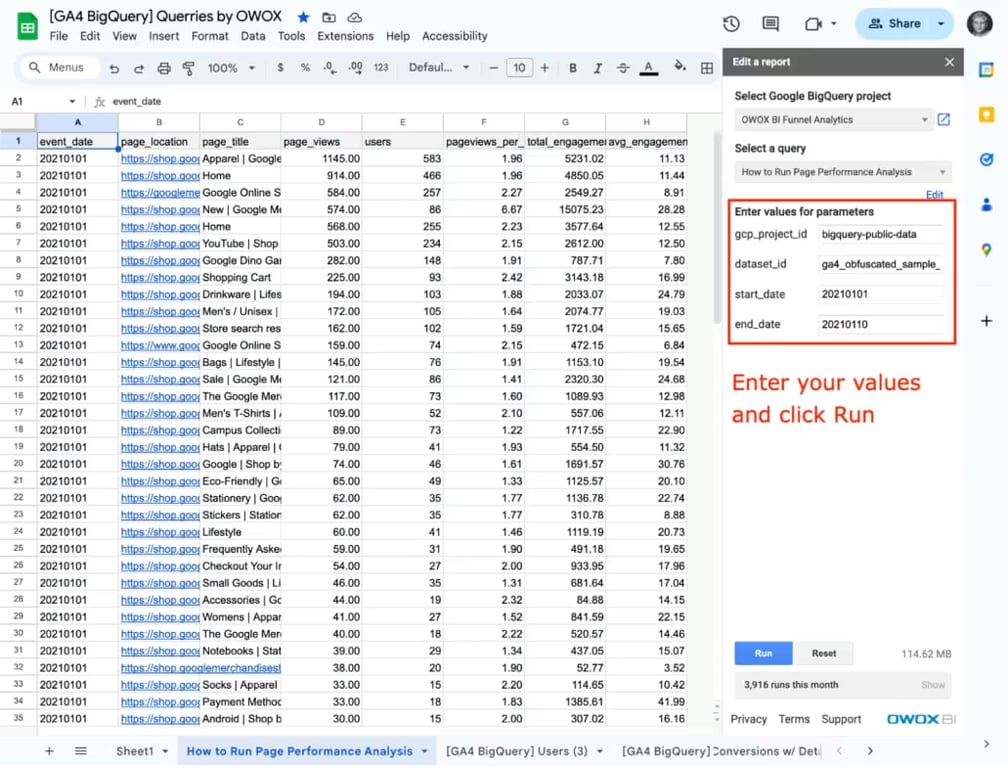
Task: Click the blue Run button
Action: (x=763, y=653)
